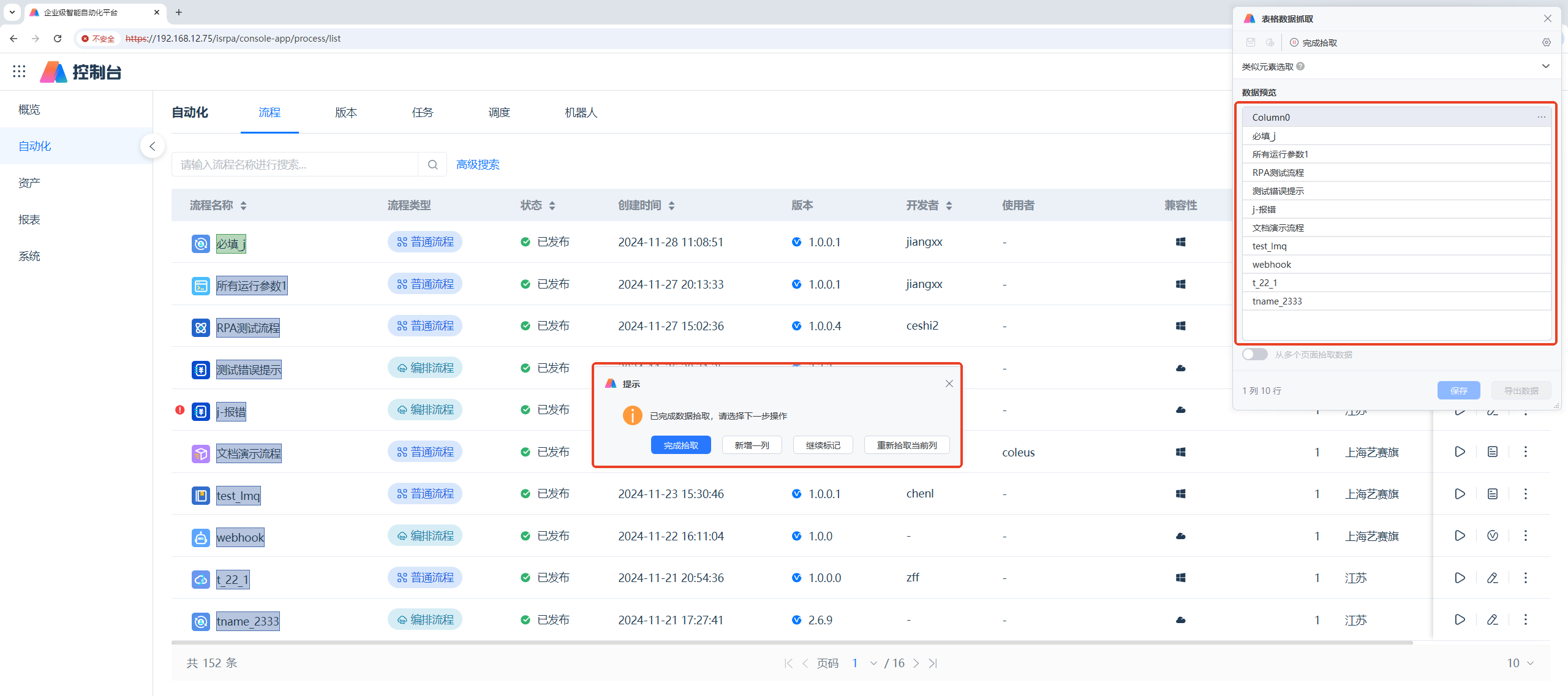This screenshot has height=696, width=1568.
Task: Toggle 从多个页面拾取数据 switch
Action: (x=1254, y=354)
